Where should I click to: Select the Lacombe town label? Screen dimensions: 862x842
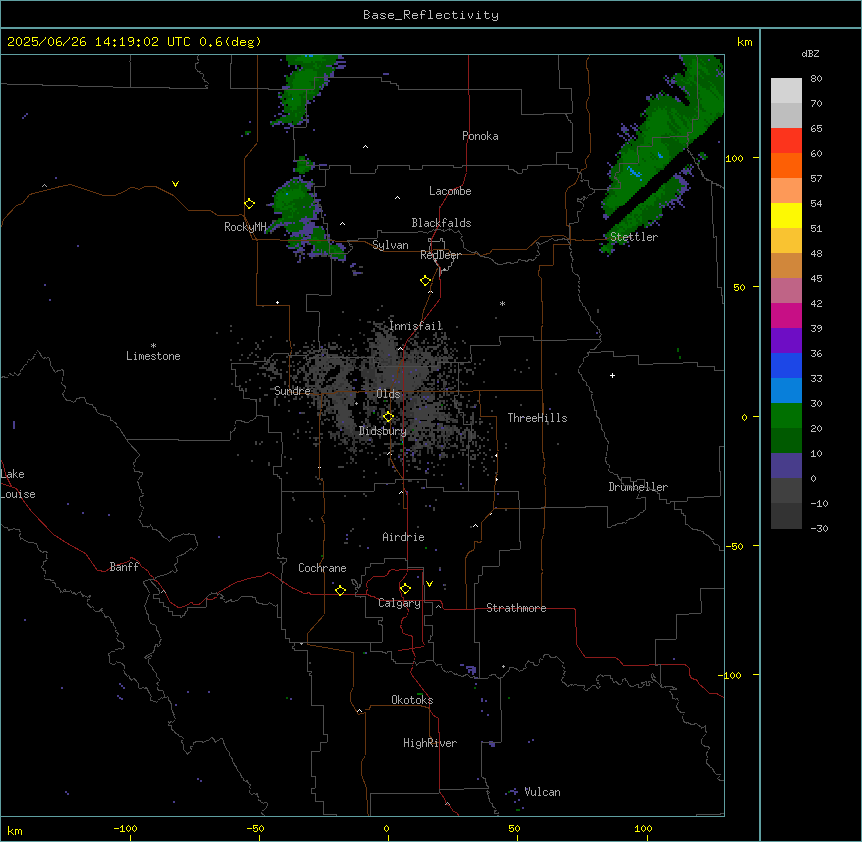450,191
